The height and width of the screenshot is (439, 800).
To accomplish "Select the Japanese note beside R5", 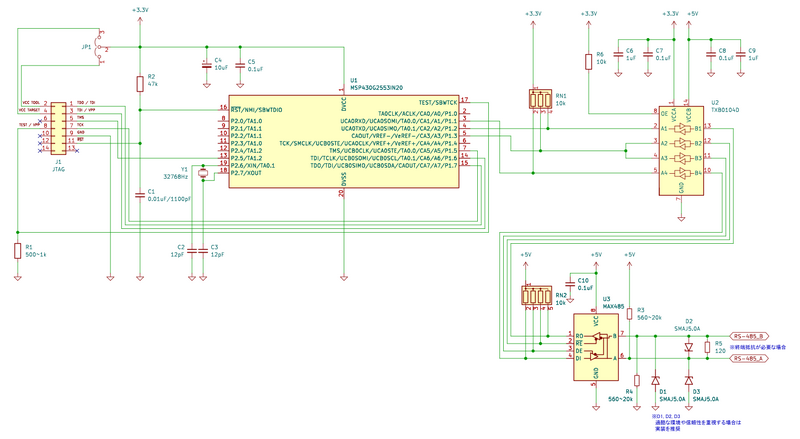I will coord(758,347).
